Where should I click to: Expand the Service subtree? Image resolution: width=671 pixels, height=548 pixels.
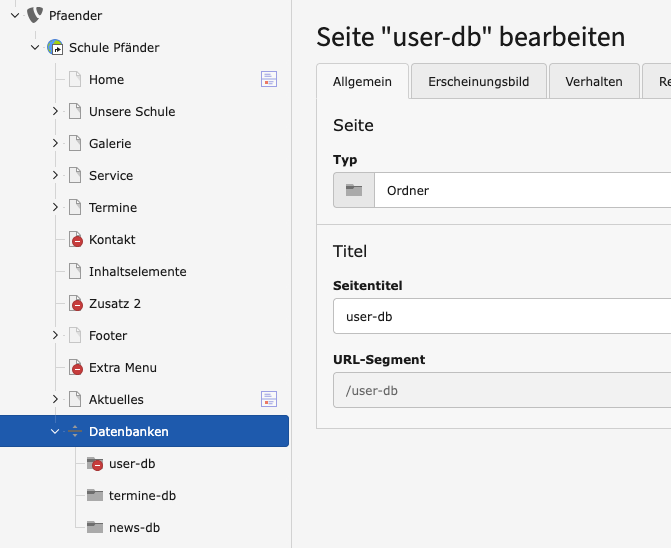pos(55,175)
